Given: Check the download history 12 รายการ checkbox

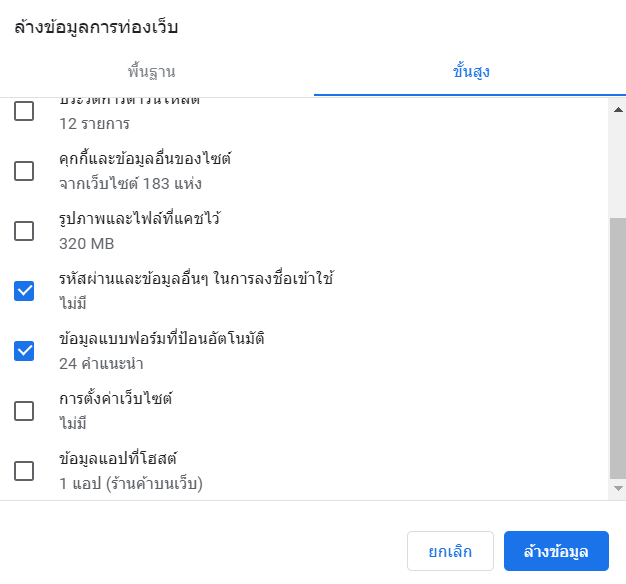Looking at the screenshot, I should tap(24, 111).
